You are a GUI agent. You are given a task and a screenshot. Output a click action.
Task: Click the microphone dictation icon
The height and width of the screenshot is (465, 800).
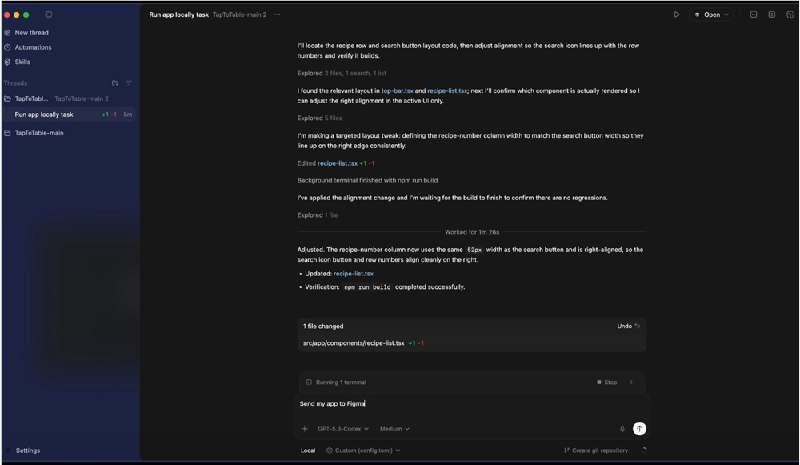[x=622, y=429]
